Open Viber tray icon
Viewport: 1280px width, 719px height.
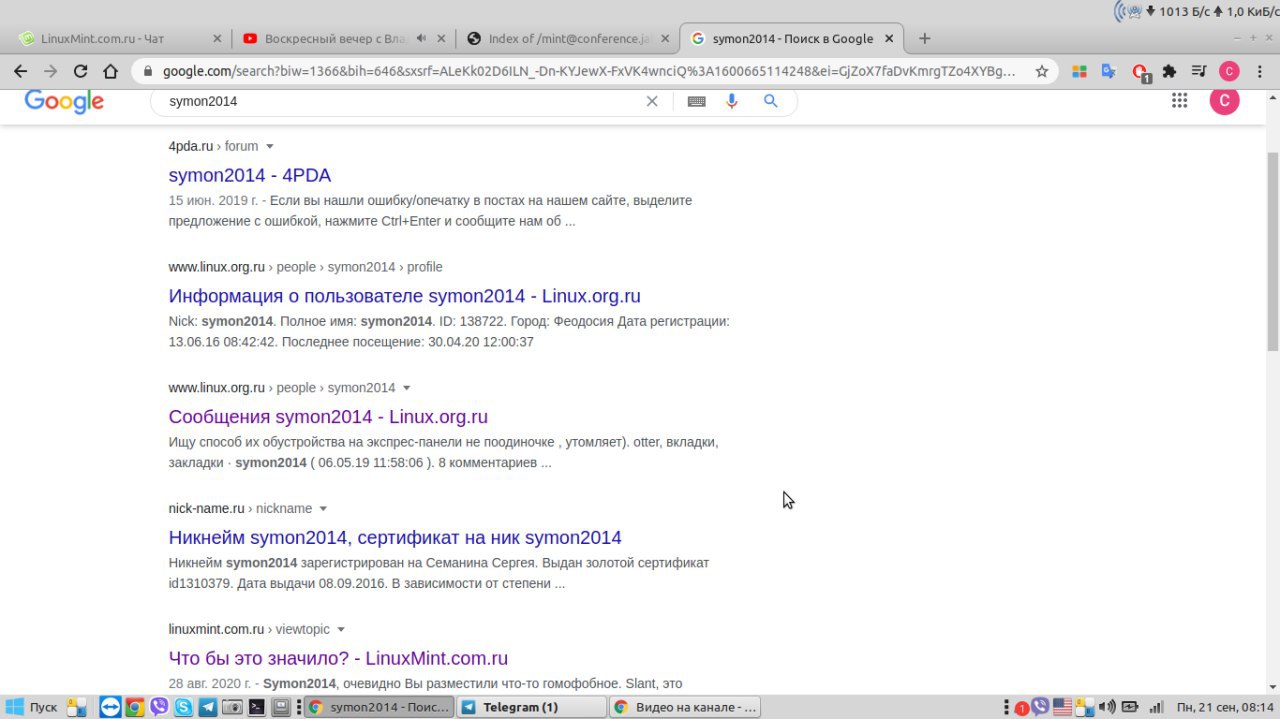point(1040,707)
